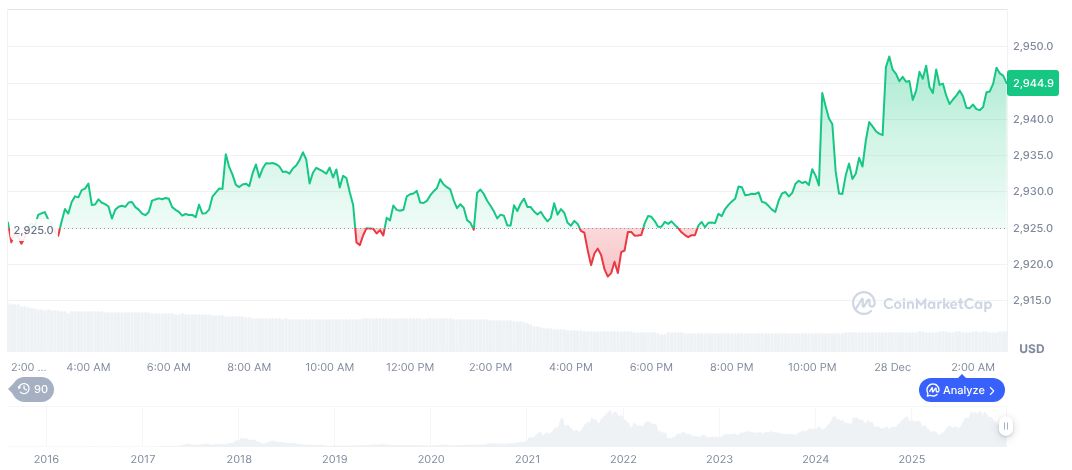
Task: Select 2024 on the year timeline
Action: pos(815,459)
